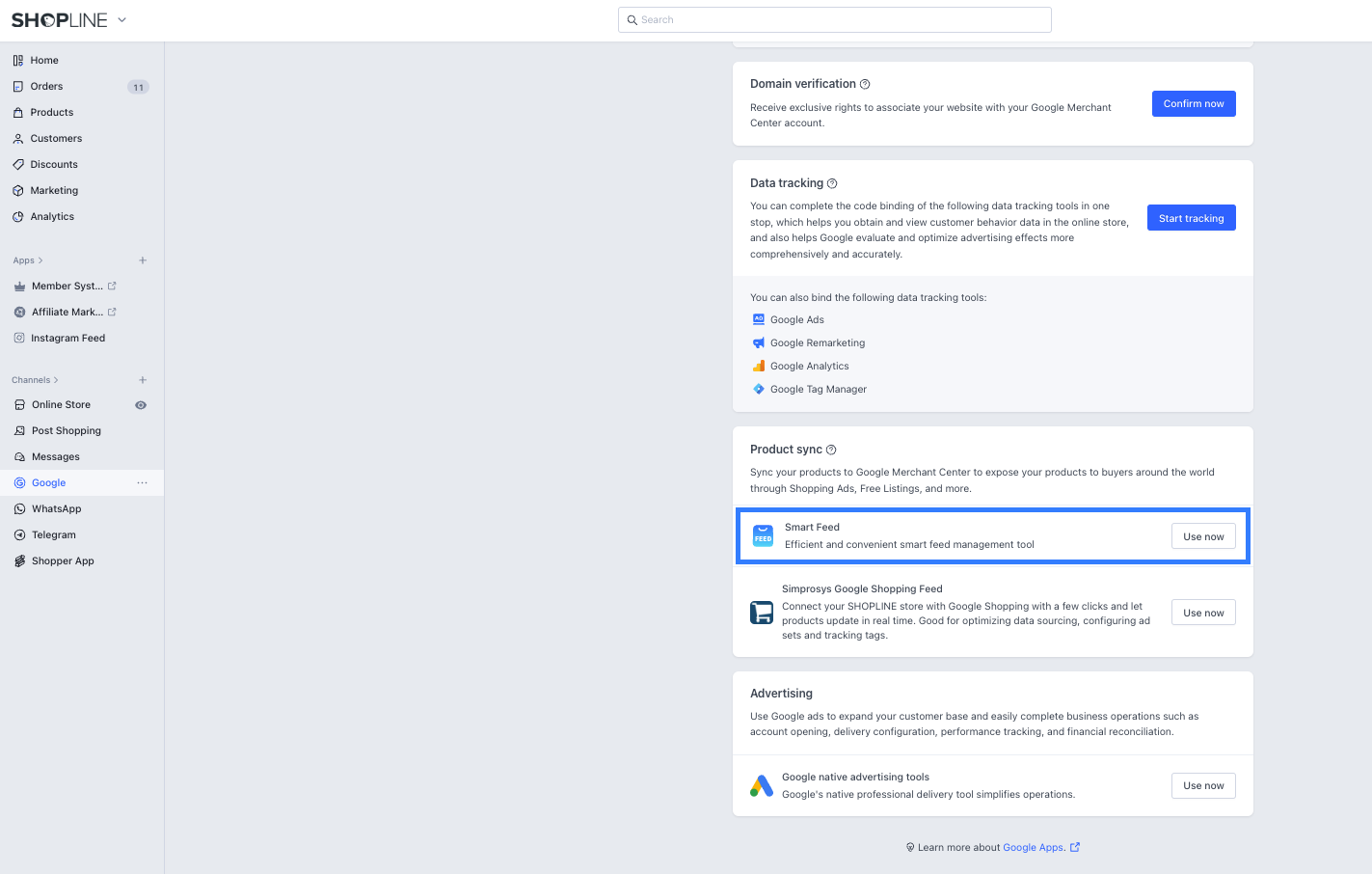Viewport: 1372px width, 874px height.
Task: Expand the Apps section chevron
Action: (40, 260)
